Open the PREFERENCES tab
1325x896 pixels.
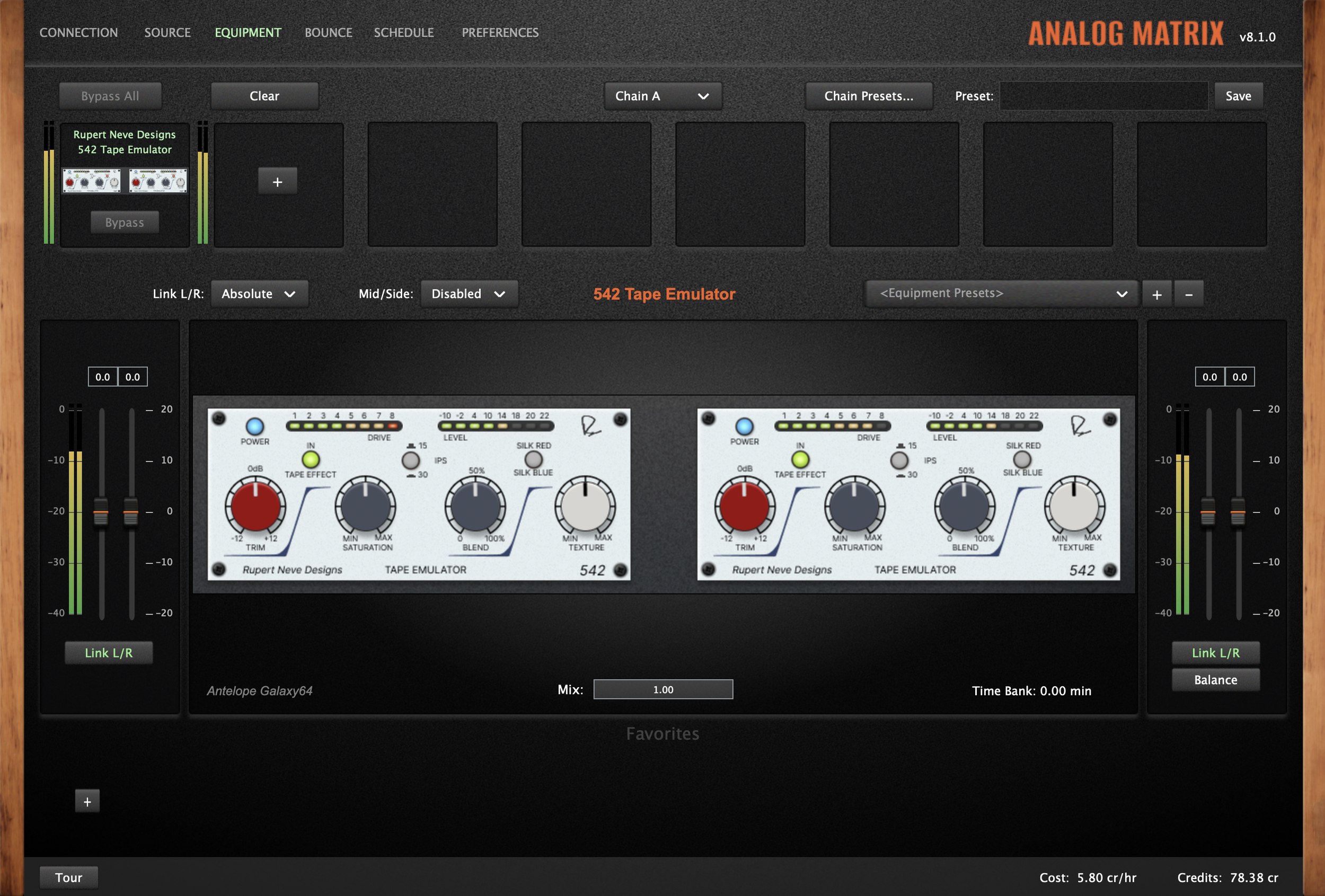[x=499, y=32]
